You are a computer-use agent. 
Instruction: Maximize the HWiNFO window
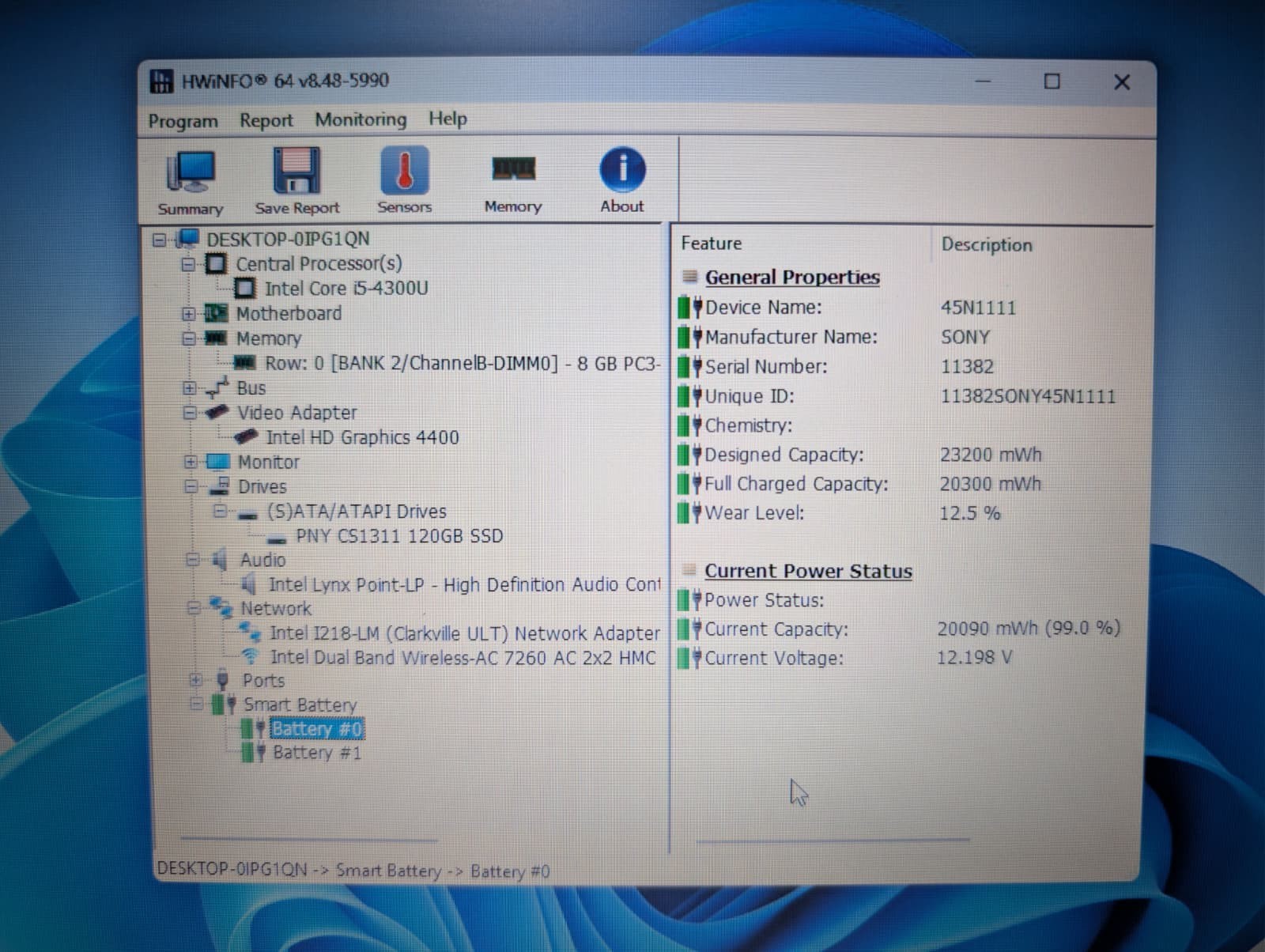click(x=1052, y=81)
